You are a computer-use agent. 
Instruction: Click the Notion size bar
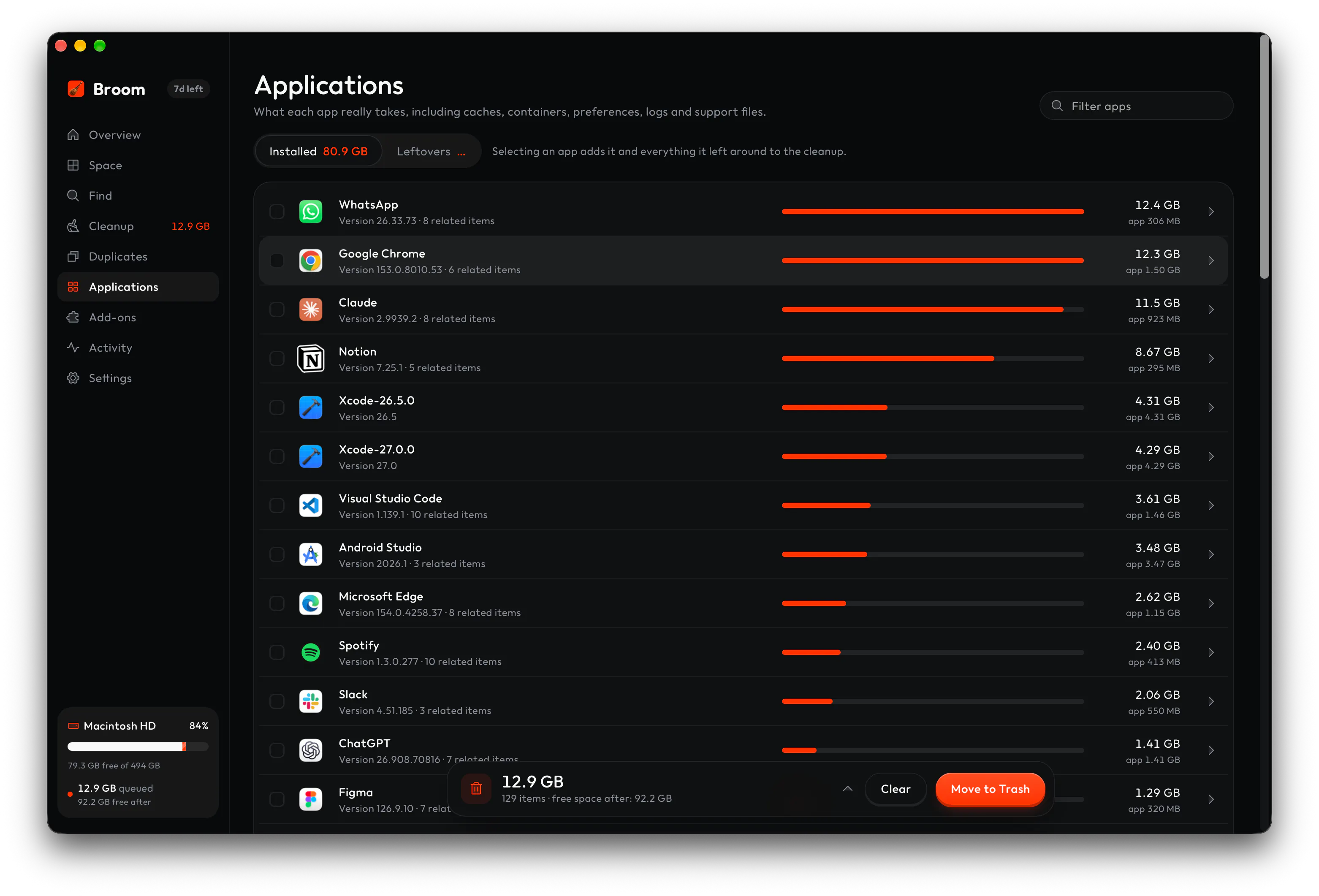pos(933,358)
